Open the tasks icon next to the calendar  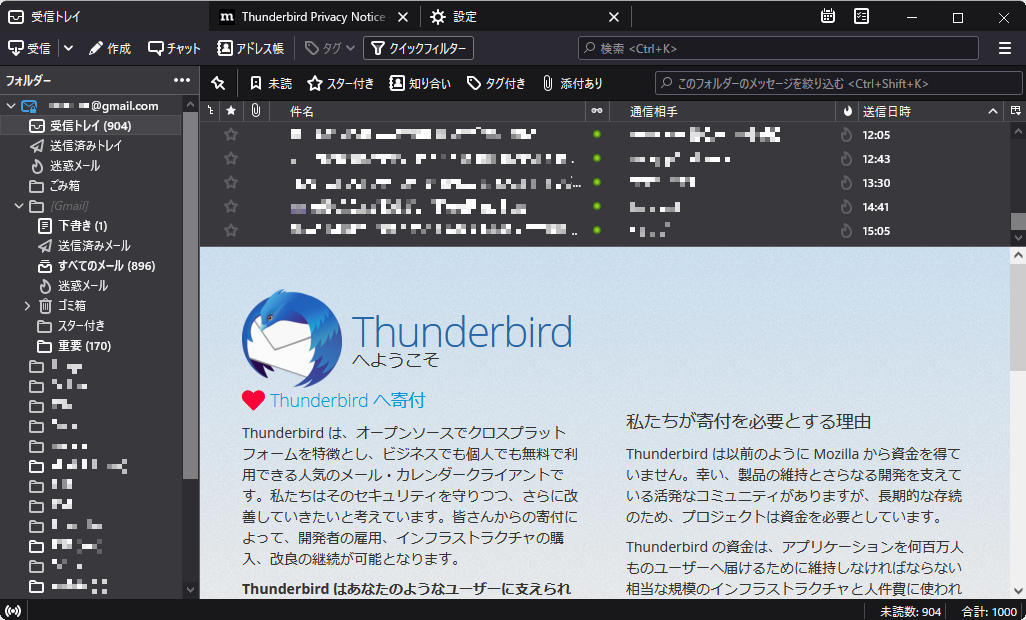click(861, 16)
